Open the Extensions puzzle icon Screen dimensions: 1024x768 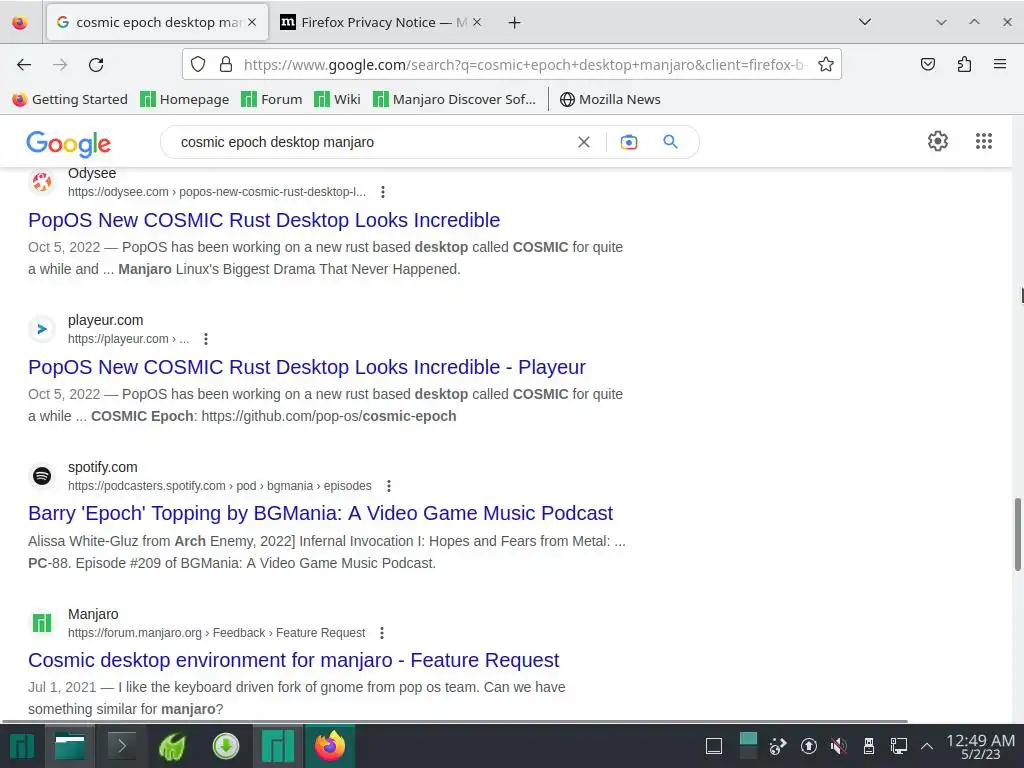click(x=964, y=64)
